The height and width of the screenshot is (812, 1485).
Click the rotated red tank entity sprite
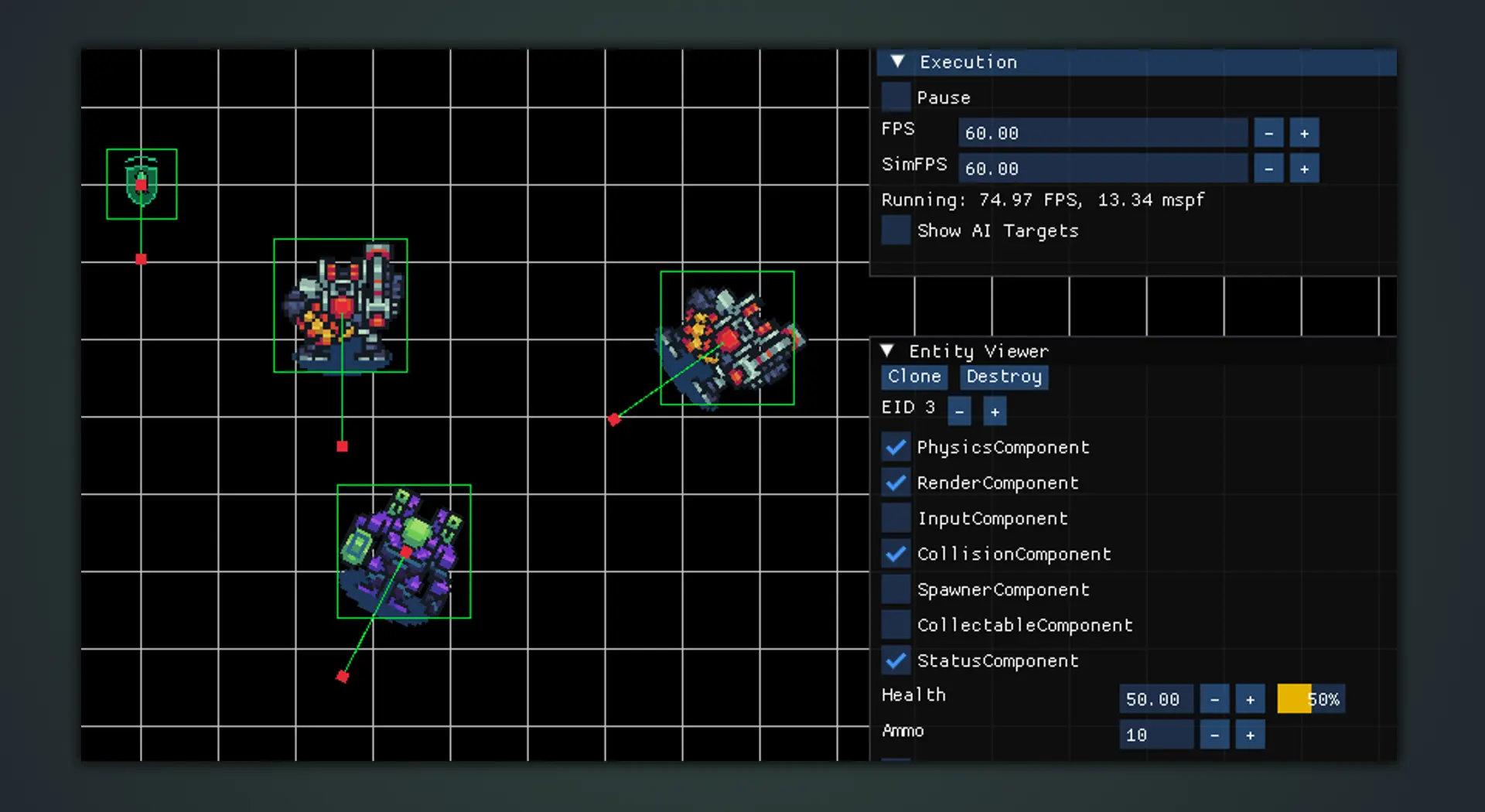pos(727,338)
